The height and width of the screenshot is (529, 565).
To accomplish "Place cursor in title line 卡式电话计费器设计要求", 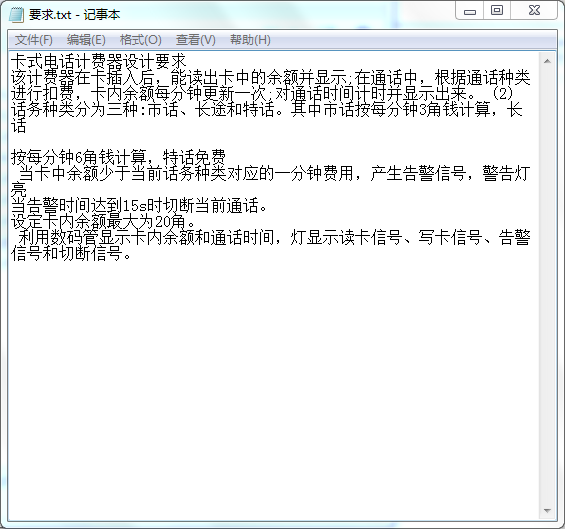I will [x=98, y=61].
